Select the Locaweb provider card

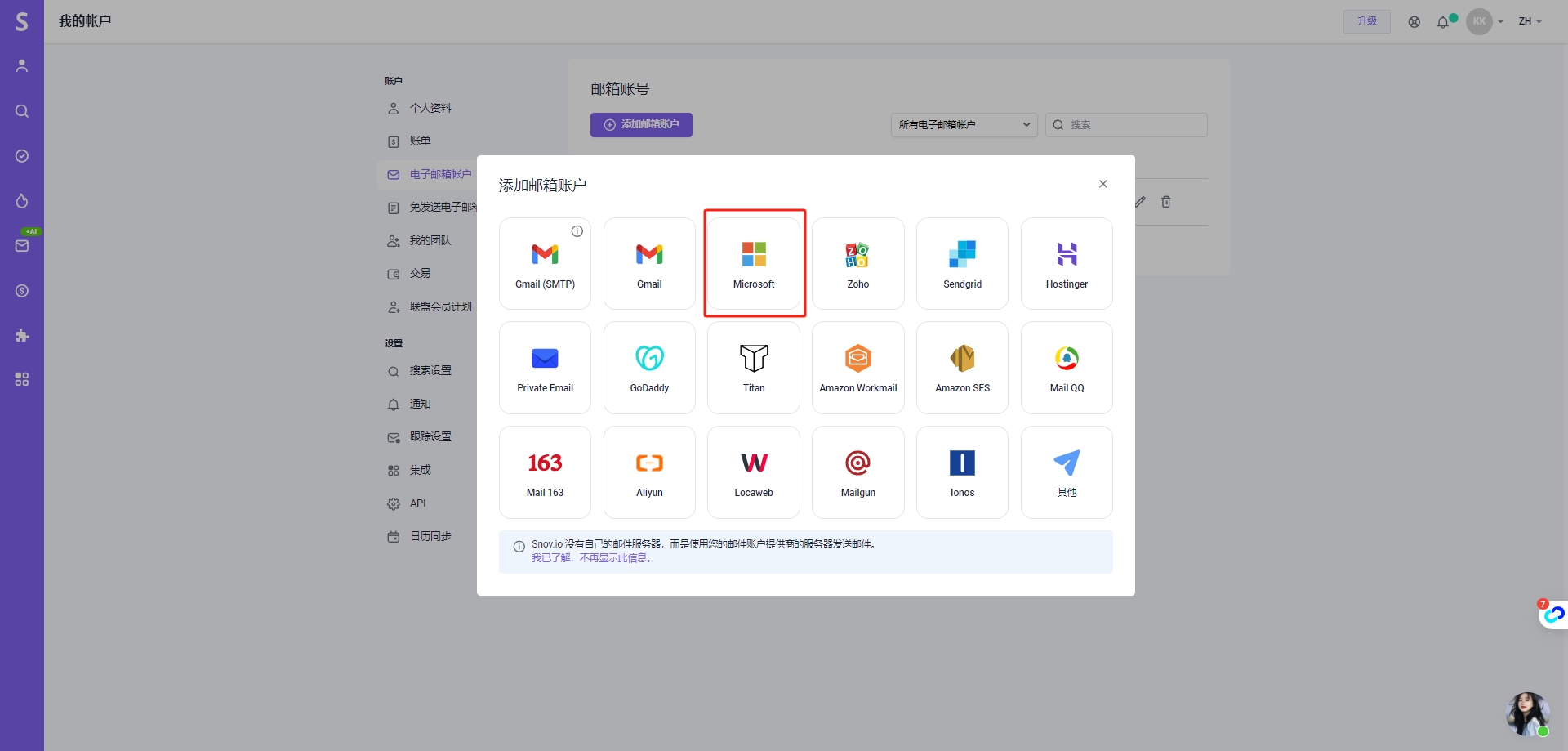click(754, 472)
